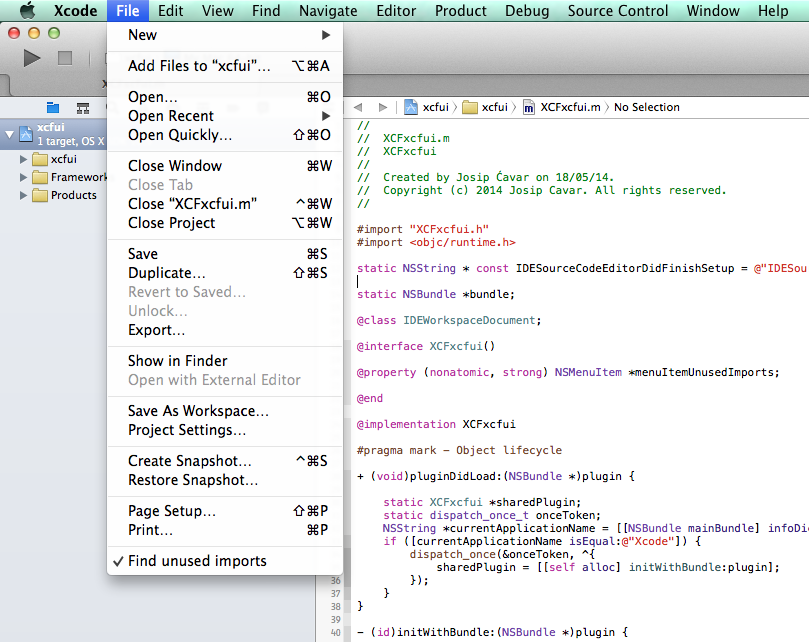
Task: Choose Close Window
Action: (x=224, y=166)
